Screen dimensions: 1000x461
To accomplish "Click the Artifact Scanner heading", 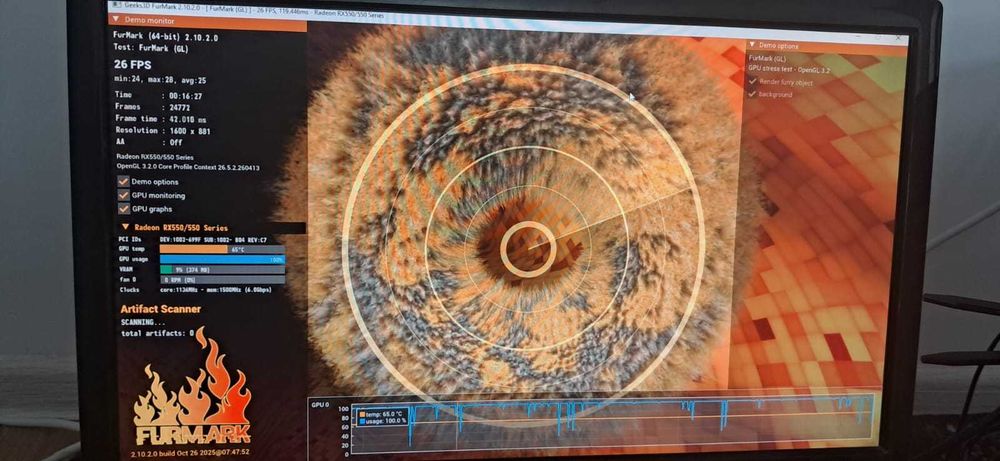I will 161,309.
